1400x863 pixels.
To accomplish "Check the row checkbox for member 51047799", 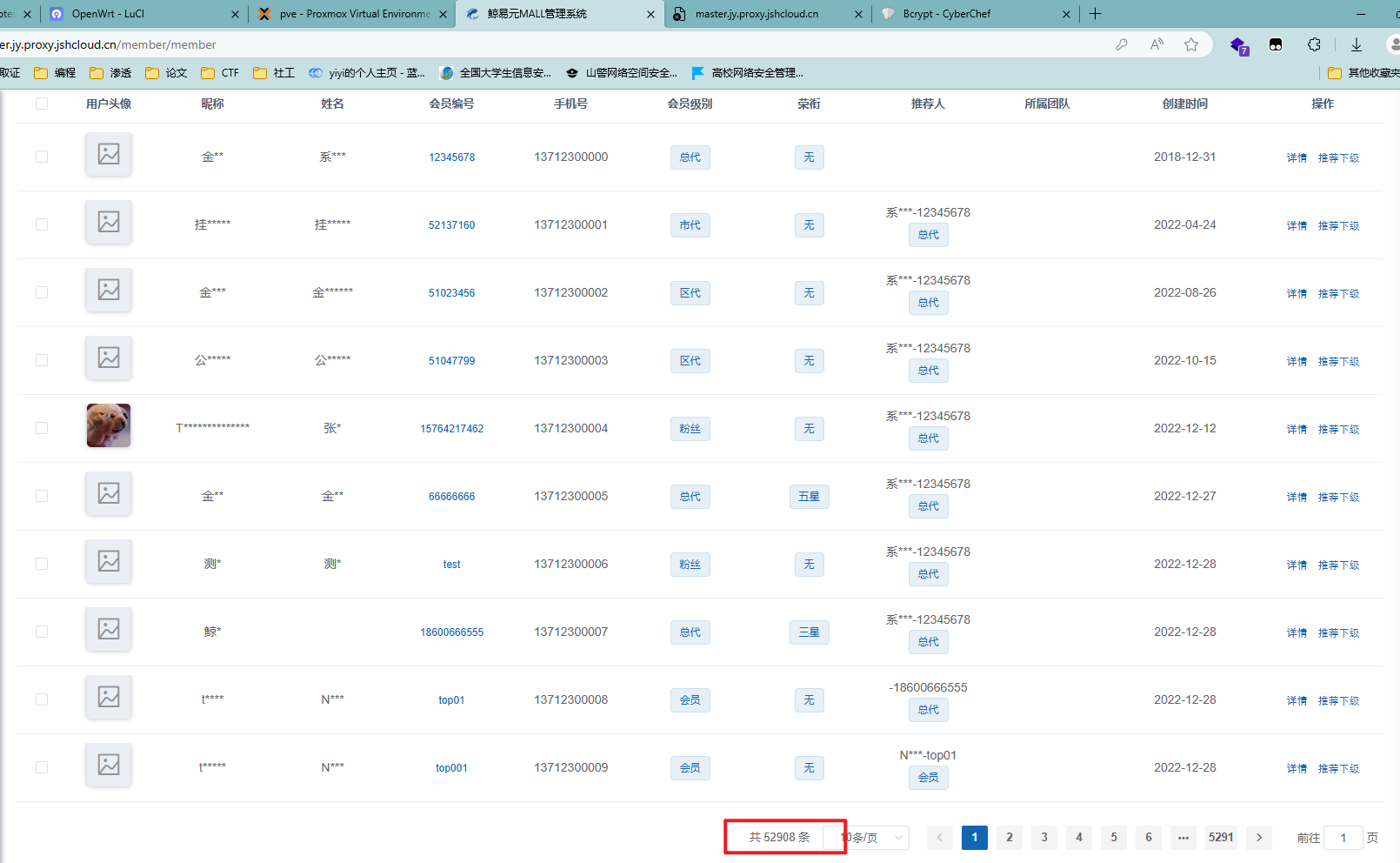I will (x=42, y=360).
